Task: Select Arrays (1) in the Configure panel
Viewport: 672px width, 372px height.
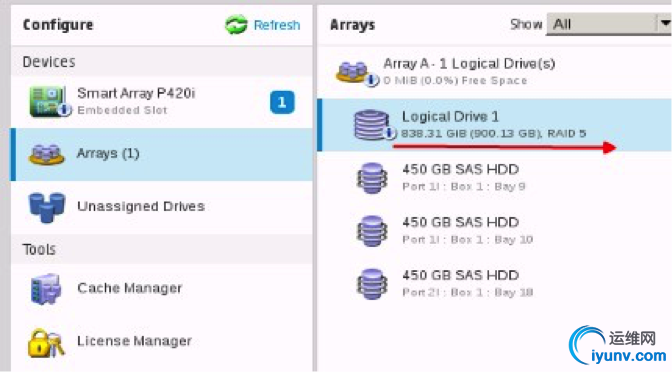Action: pos(162,154)
